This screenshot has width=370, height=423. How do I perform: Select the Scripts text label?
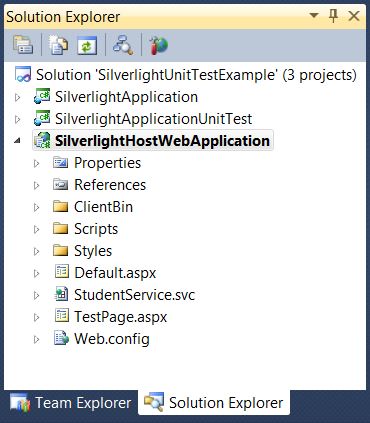click(x=96, y=229)
